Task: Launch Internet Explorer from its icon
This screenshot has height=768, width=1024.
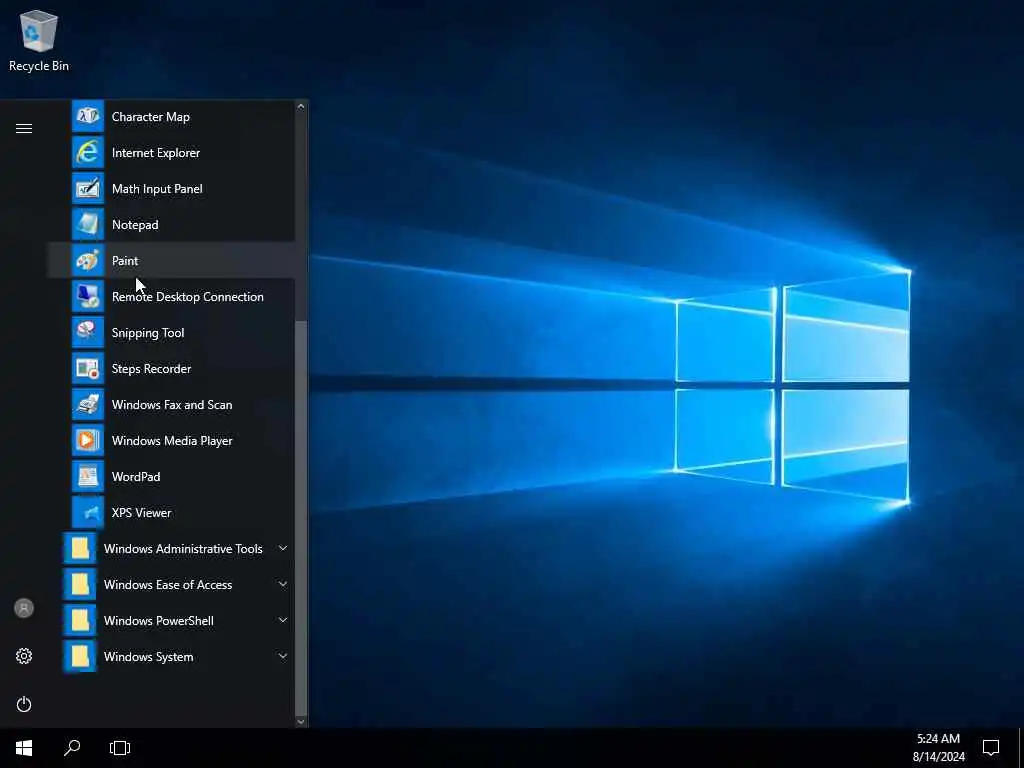Action: 88,152
